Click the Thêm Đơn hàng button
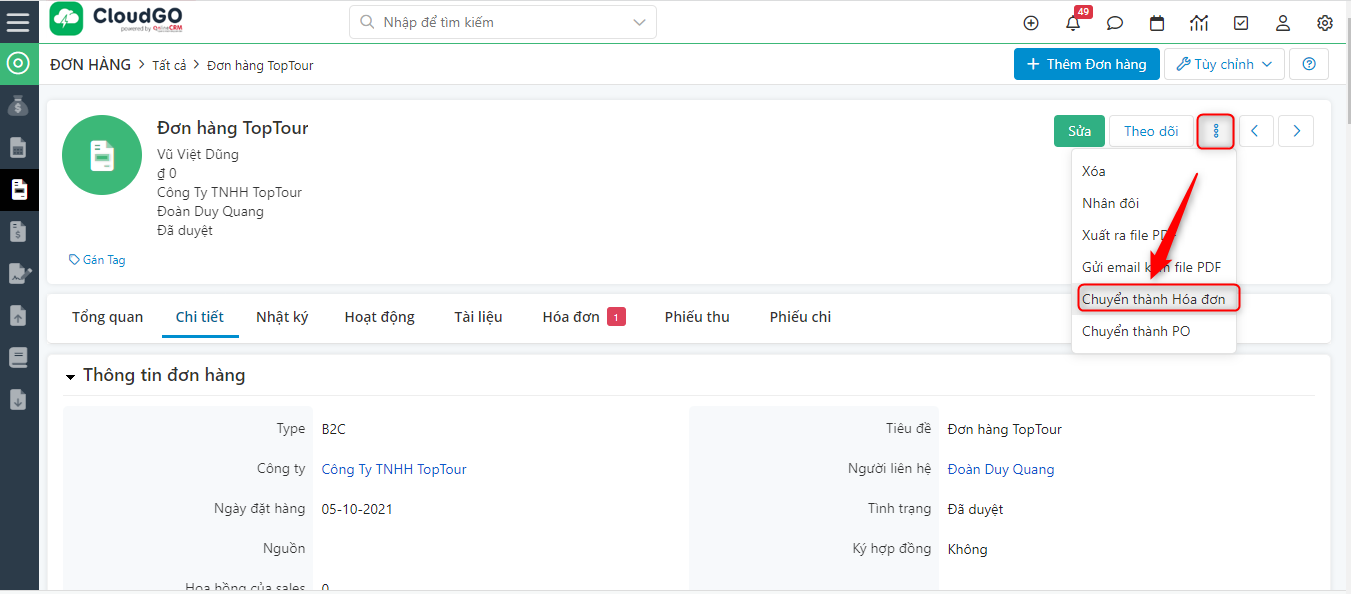 [1086, 64]
